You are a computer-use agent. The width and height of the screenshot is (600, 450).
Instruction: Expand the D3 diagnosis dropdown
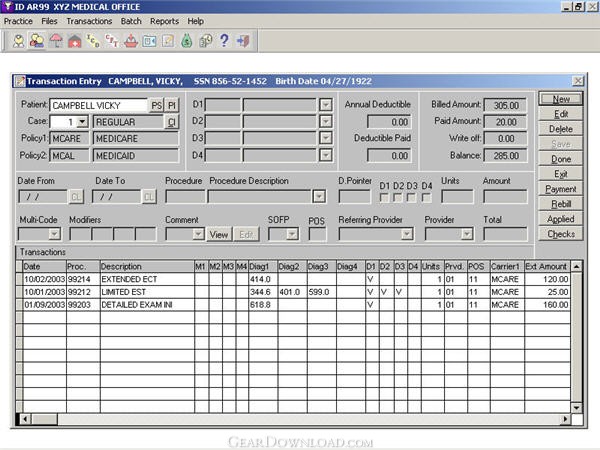tap(326, 138)
